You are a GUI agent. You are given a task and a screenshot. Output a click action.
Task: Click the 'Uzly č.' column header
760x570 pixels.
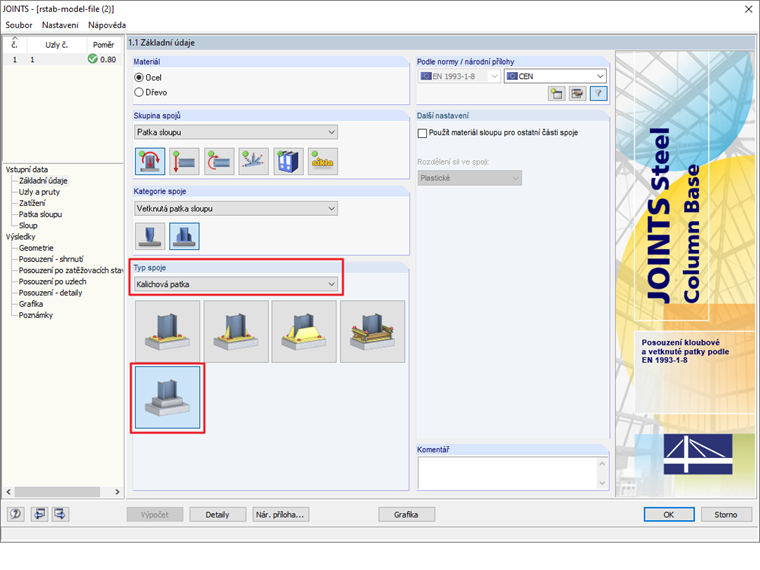point(57,45)
